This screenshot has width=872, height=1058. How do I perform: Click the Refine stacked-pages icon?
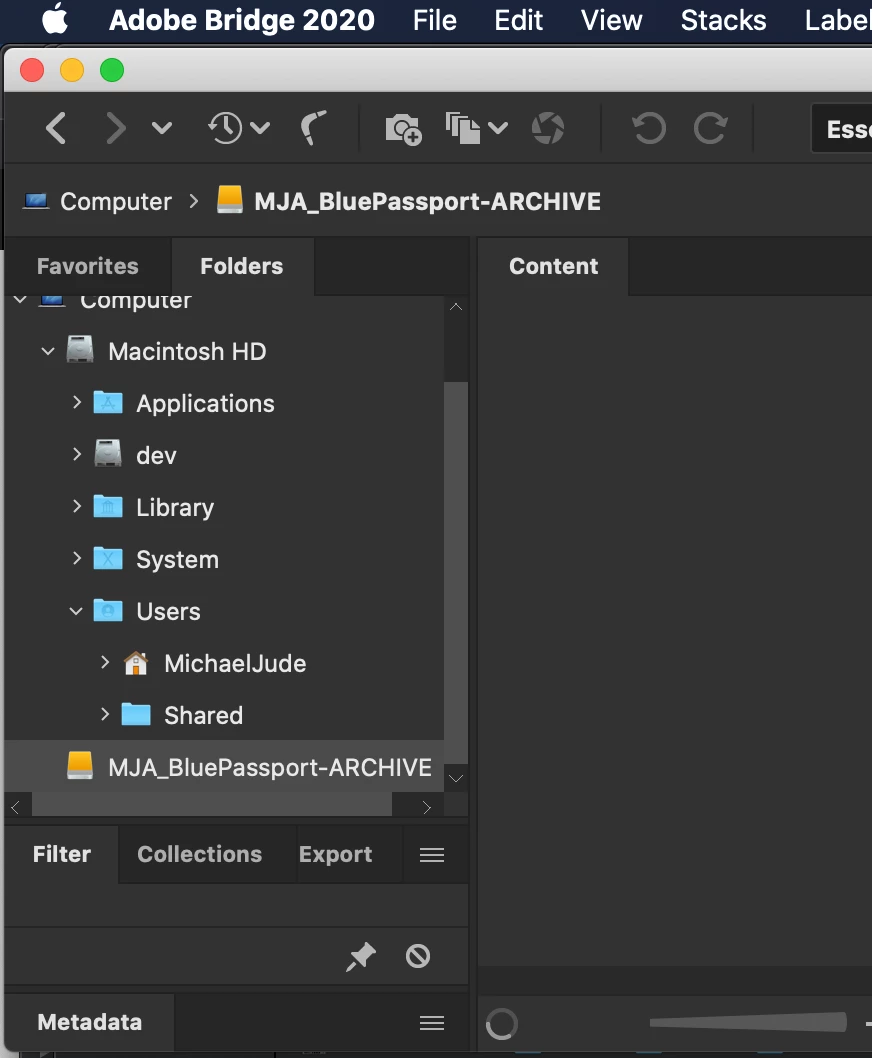coord(462,128)
